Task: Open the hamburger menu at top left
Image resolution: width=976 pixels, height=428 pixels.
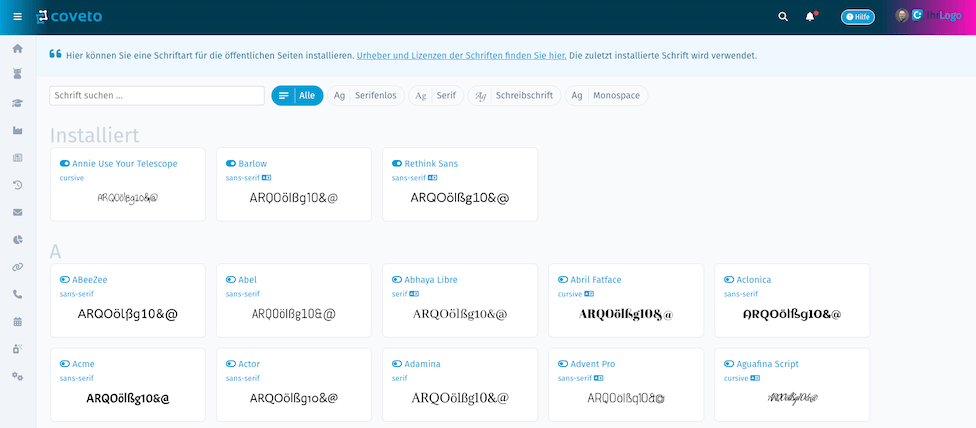Action: pyautogui.click(x=17, y=17)
